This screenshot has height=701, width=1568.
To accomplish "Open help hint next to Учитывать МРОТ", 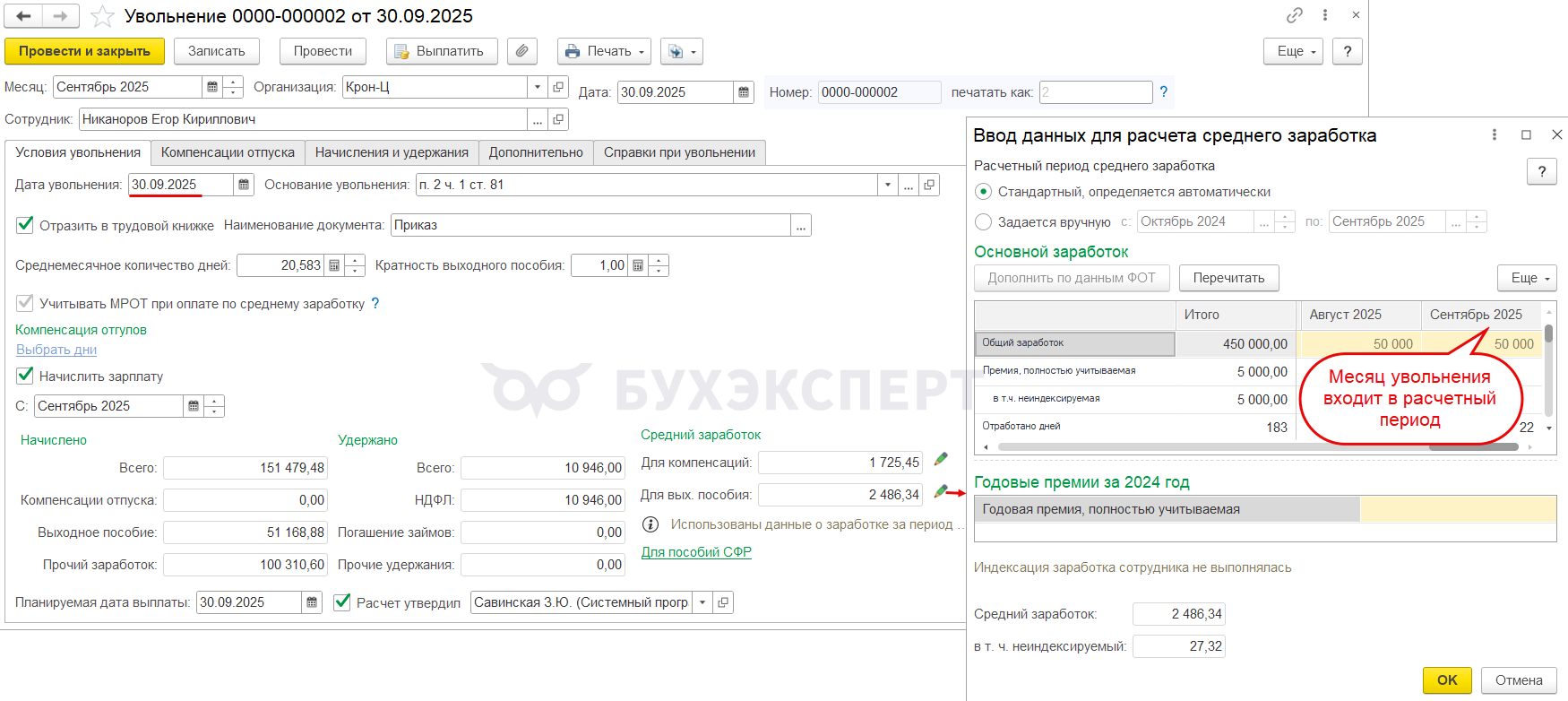I will (x=375, y=303).
